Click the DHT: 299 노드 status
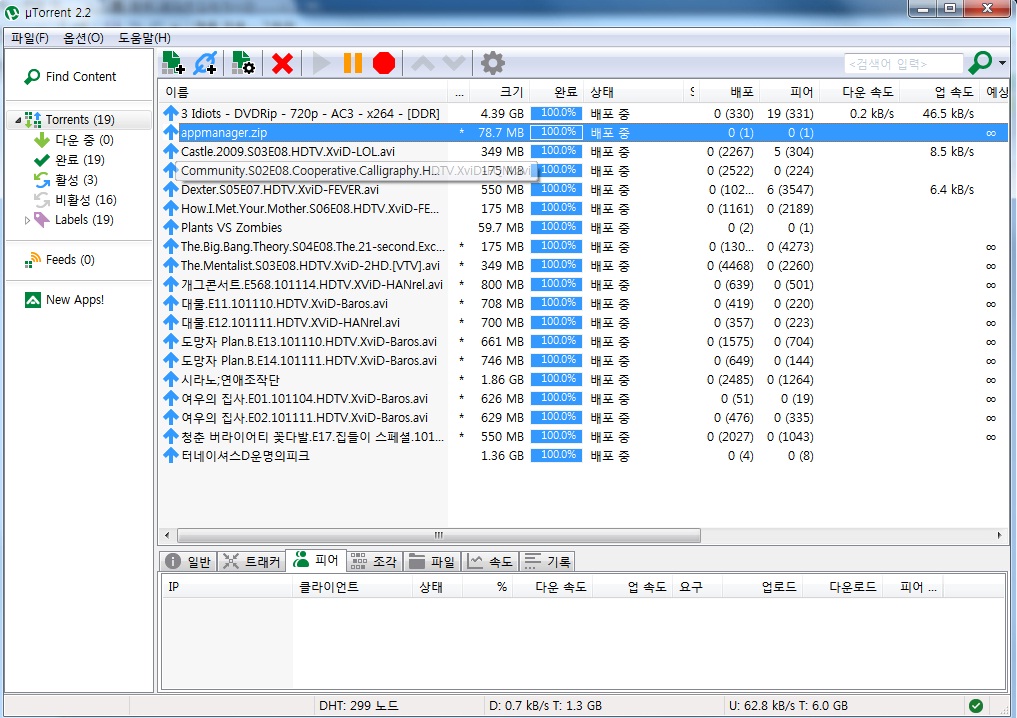The height and width of the screenshot is (718, 1017). tap(359, 706)
